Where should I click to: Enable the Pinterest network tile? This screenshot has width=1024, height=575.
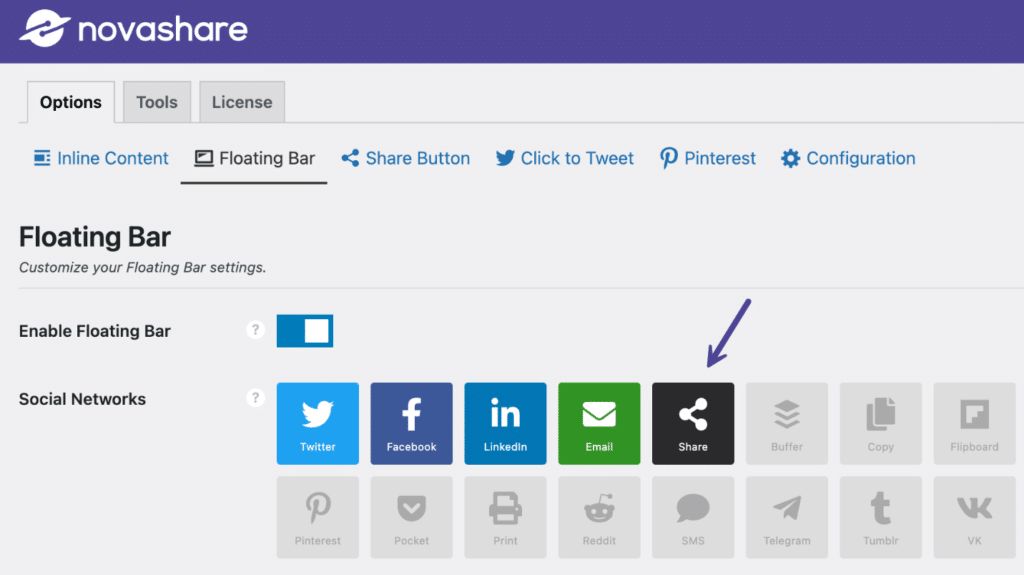coord(317,518)
